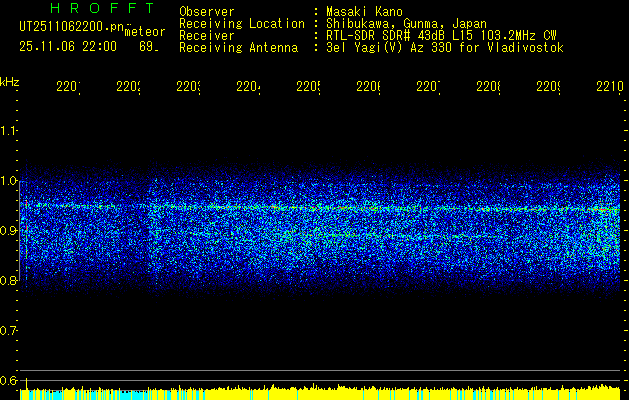The image size is (629, 400).
Task: Click the 2201 time axis marker
Action: point(68,87)
